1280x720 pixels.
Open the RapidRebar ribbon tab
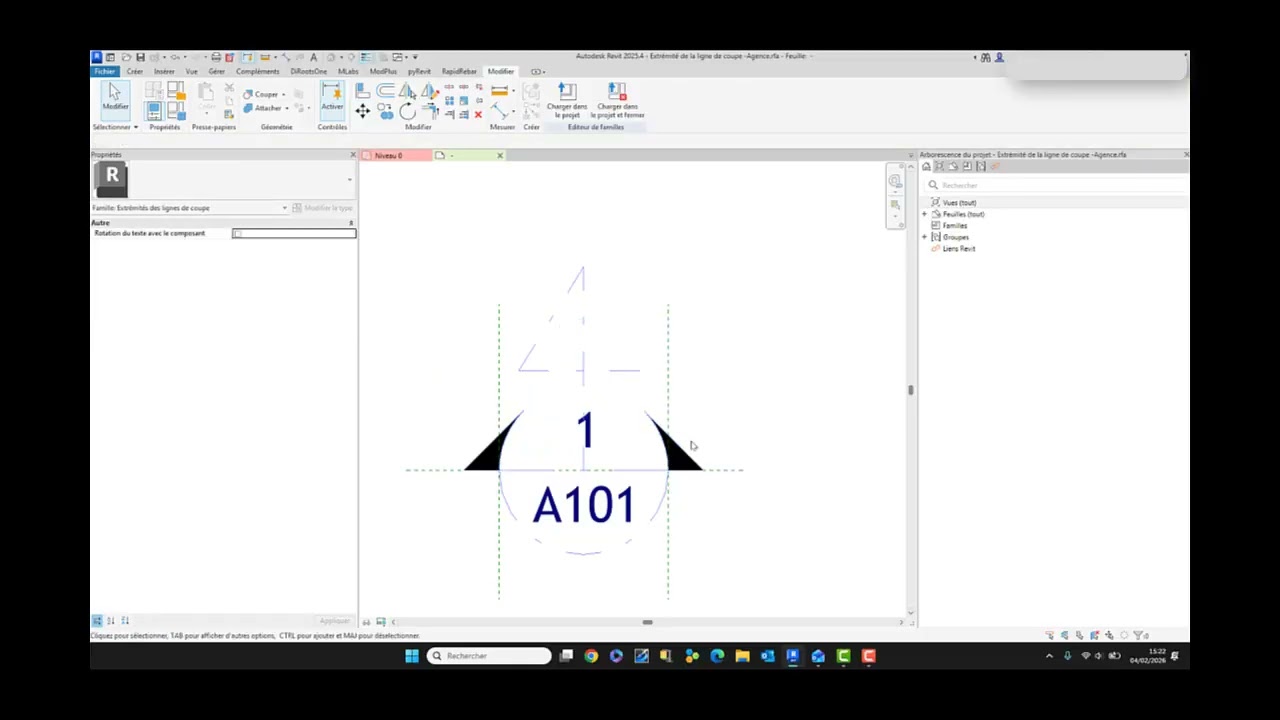tap(459, 71)
